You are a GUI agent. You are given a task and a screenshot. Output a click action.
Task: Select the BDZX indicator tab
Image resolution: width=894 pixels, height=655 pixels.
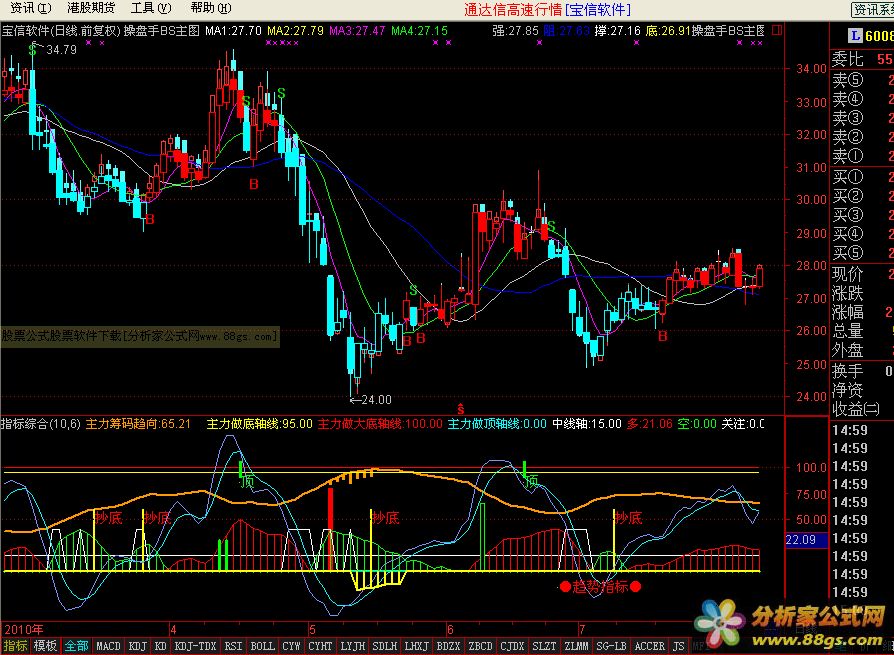tap(449, 646)
